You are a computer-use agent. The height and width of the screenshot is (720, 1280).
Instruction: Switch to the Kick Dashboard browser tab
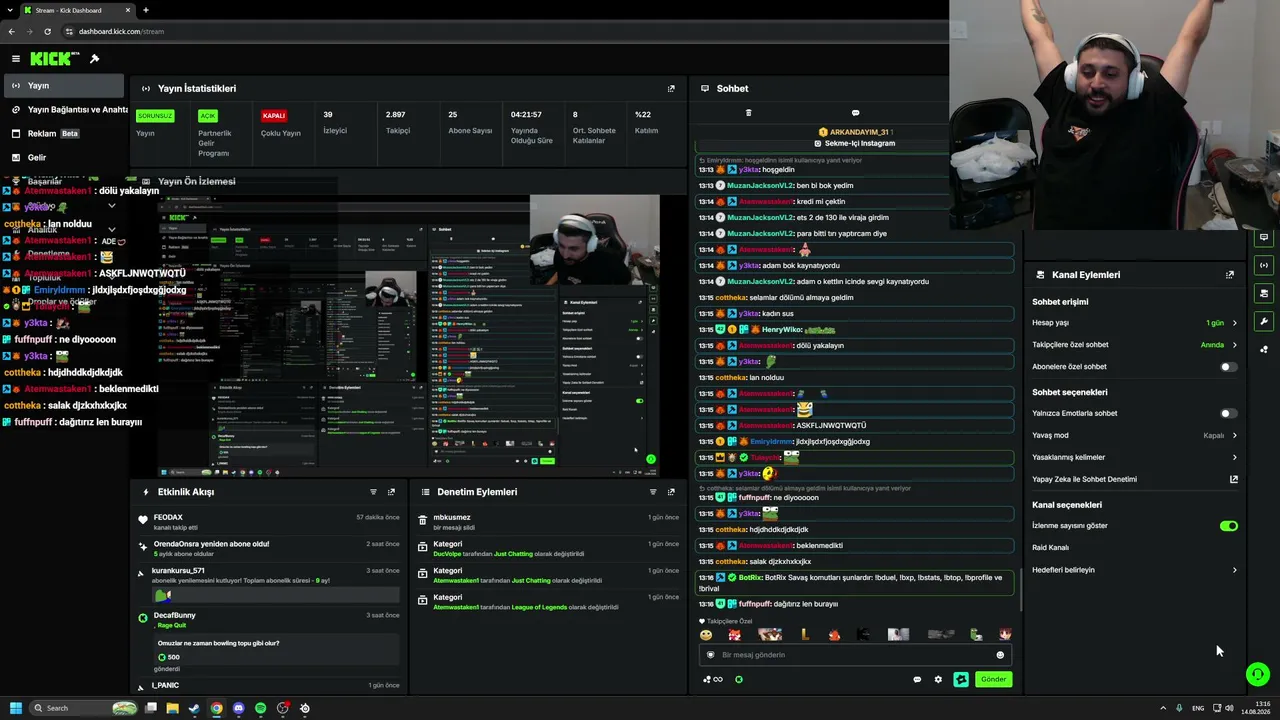pos(75,10)
